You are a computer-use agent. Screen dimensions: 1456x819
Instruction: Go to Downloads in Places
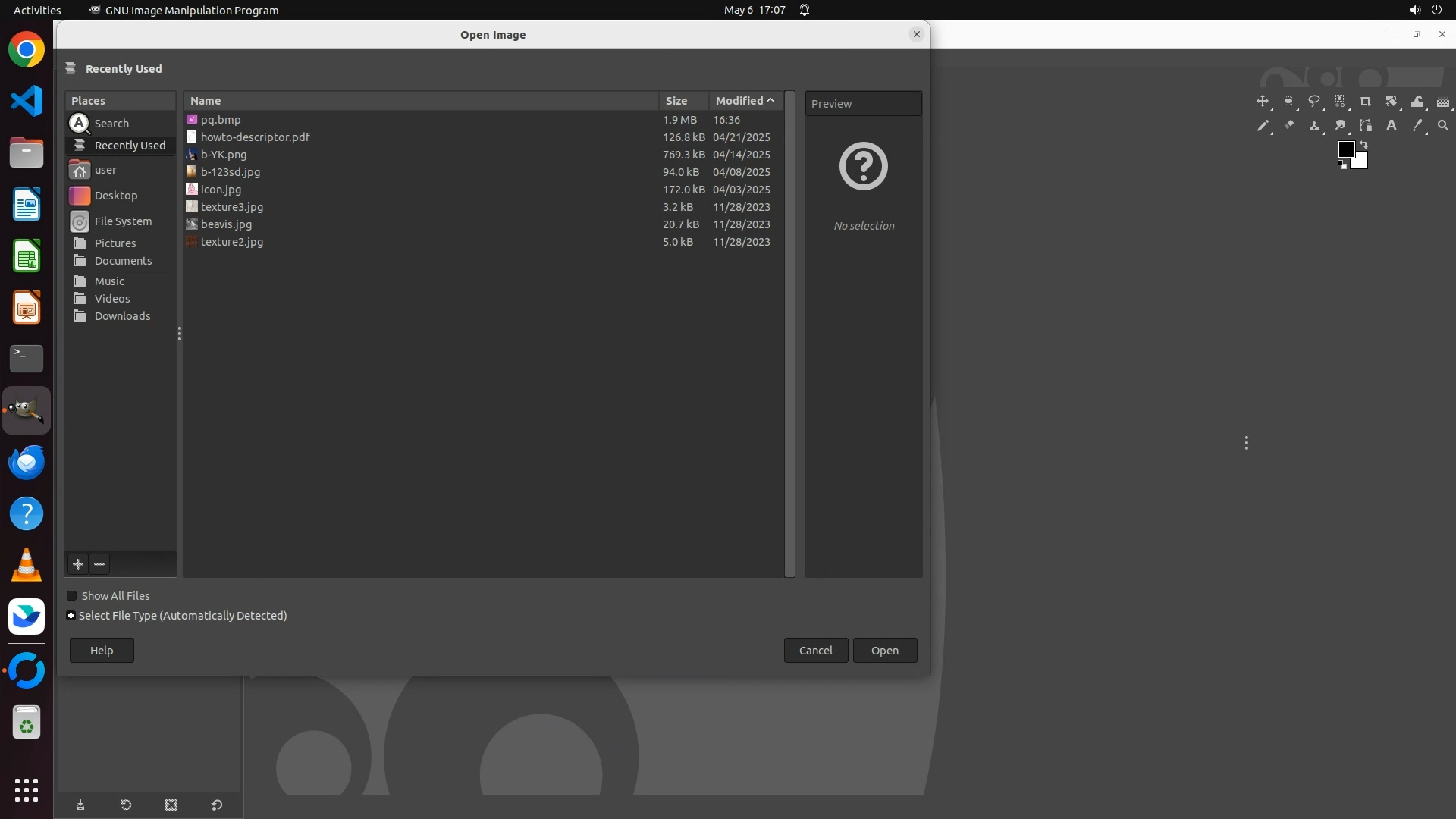click(x=122, y=316)
